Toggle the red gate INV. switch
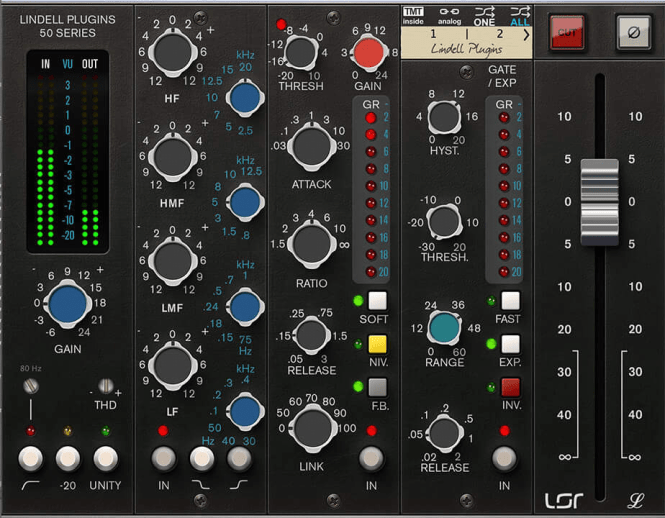Viewport: 665px width, 518px height. click(510, 387)
